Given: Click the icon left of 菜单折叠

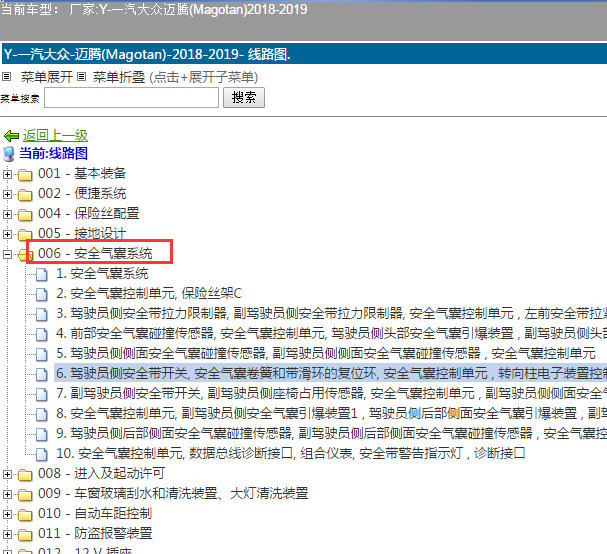Looking at the screenshot, I should (81, 77).
